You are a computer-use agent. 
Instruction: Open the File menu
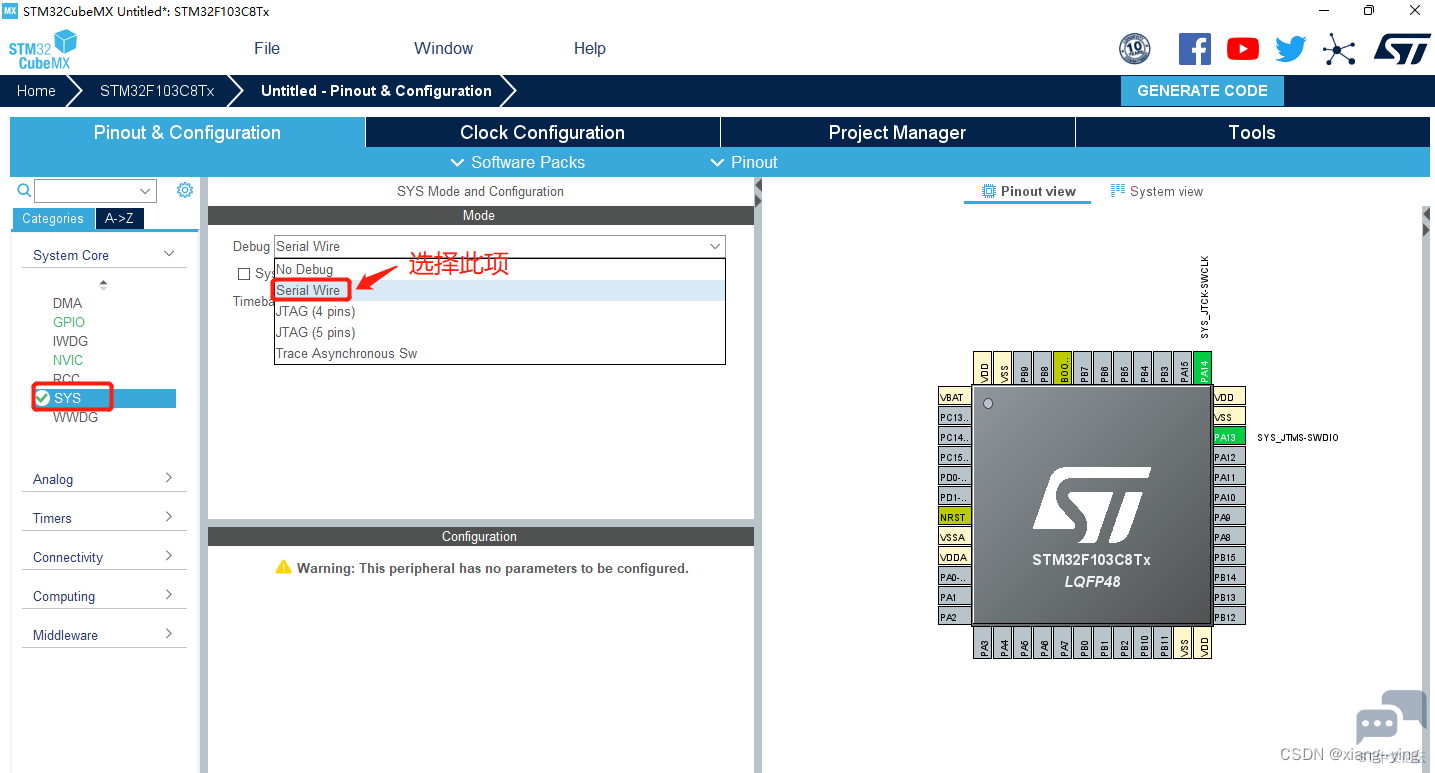pos(267,48)
